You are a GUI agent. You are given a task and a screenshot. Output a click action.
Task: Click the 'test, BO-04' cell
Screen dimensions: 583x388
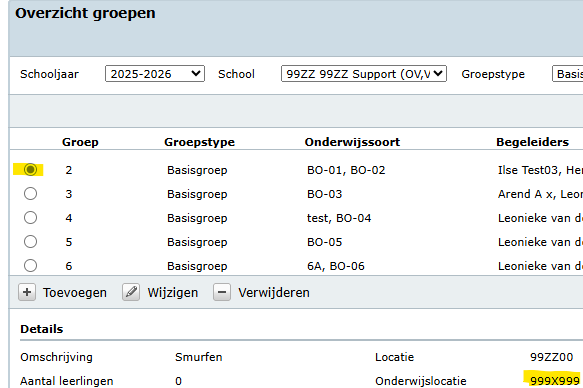(339, 218)
